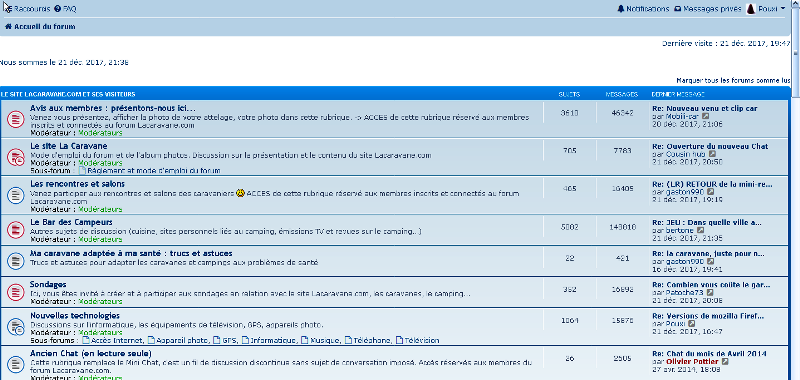Screen dimensions: 800x380
Task: Open the Sondages forum
Action: (x=48, y=284)
